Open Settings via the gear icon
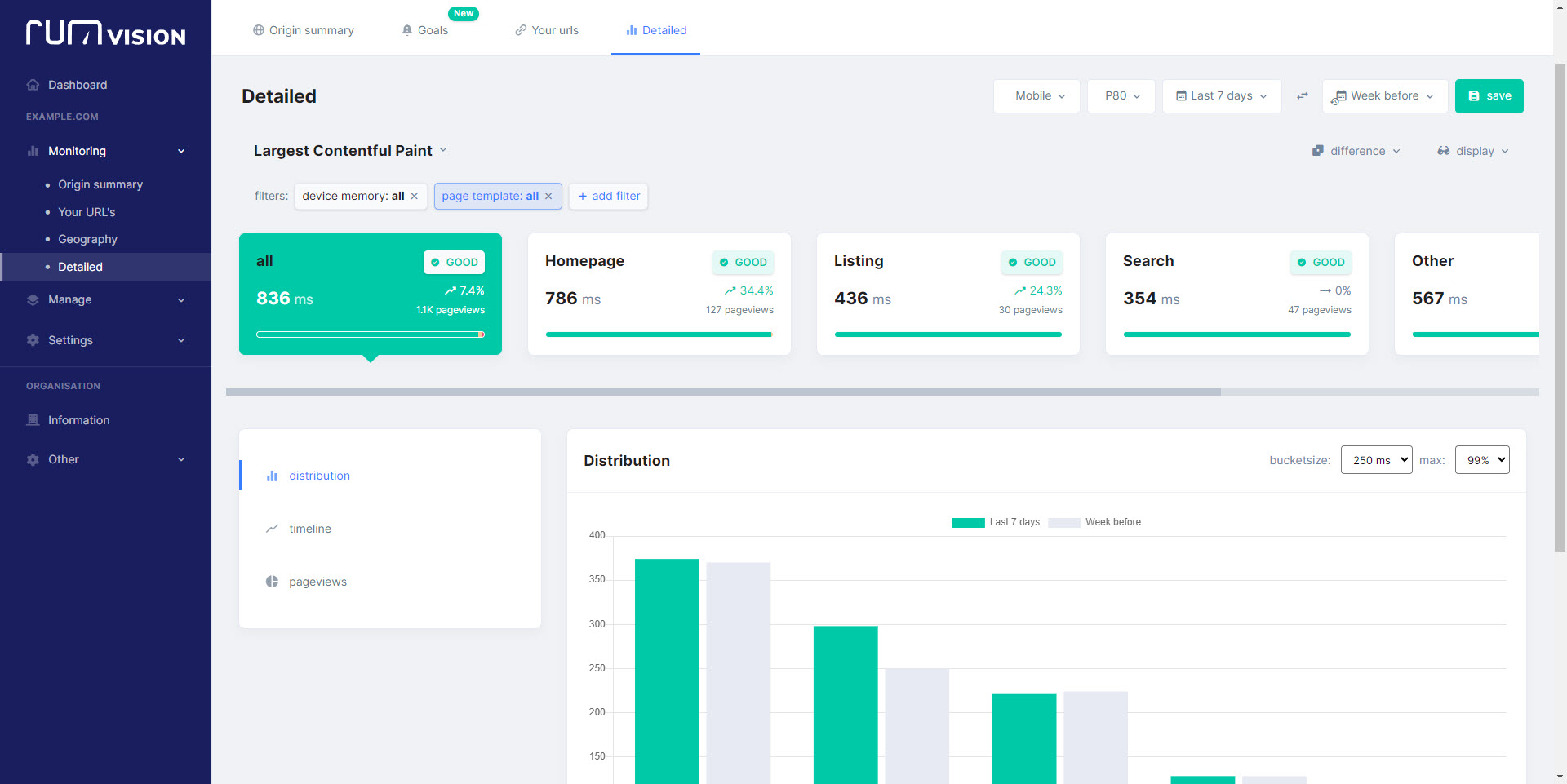Viewport: 1567px width, 784px height. coord(33,340)
